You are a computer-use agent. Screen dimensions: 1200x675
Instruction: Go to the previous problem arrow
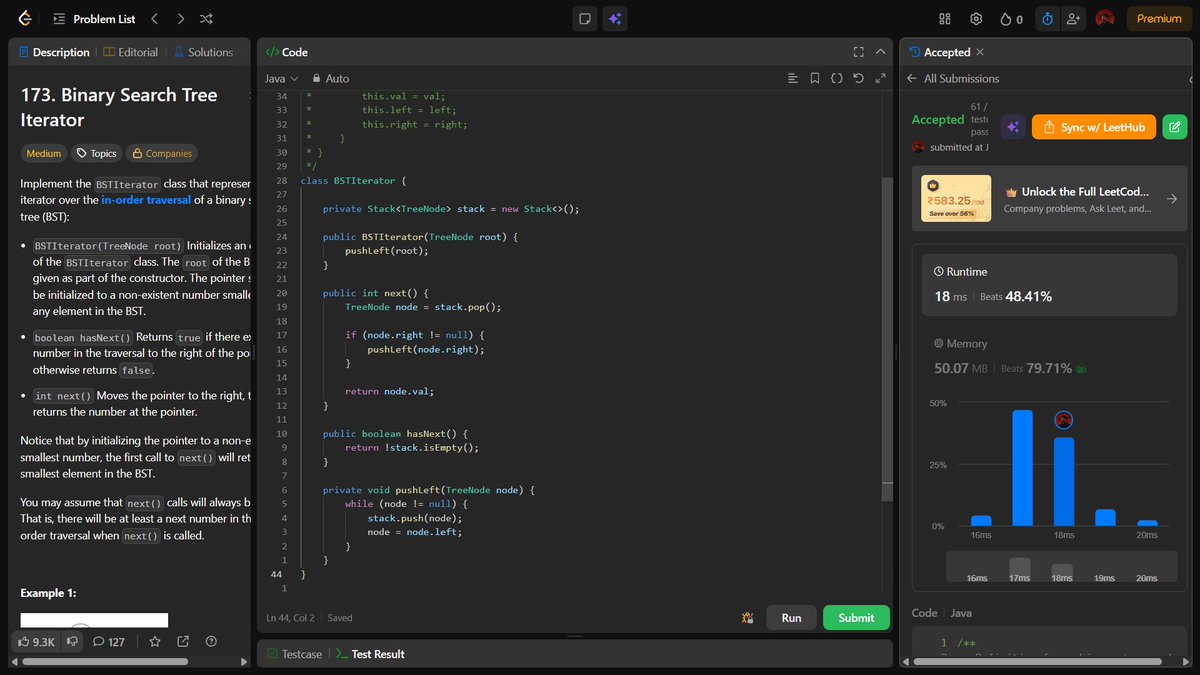(154, 18)
